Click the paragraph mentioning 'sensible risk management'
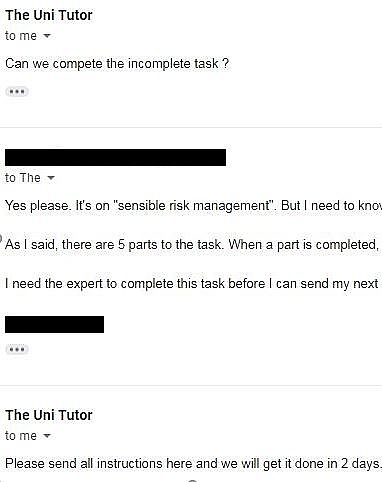 click(193, 206)
